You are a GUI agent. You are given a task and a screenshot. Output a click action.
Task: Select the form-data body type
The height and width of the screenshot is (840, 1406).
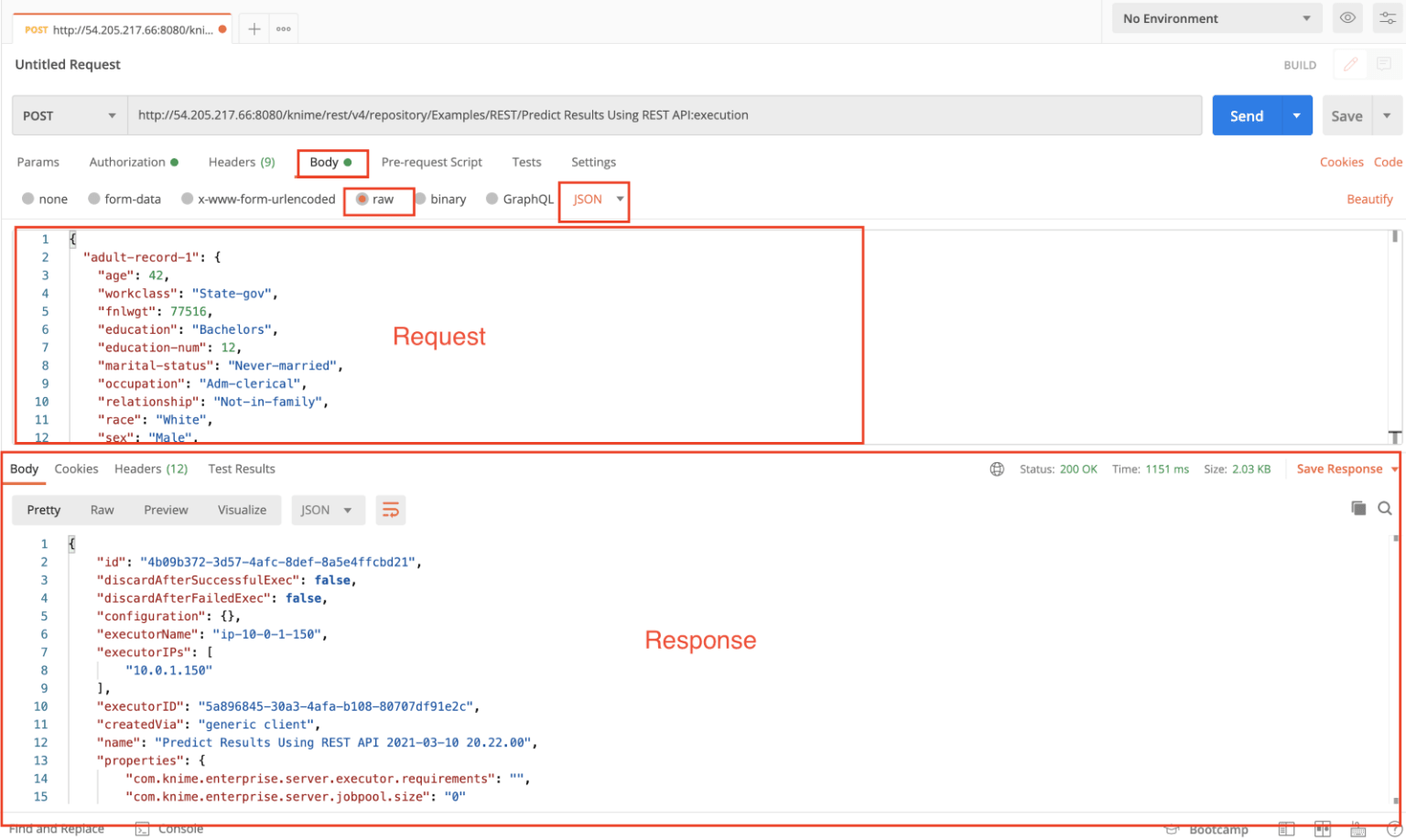pos(124,199)
